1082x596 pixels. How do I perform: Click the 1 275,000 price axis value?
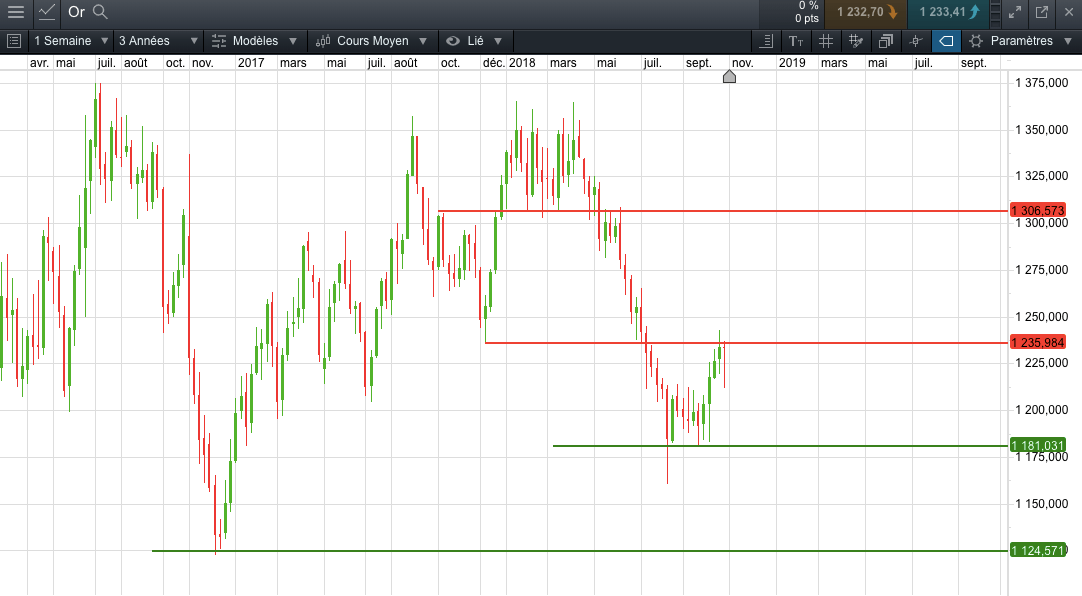click(1041, 270)
